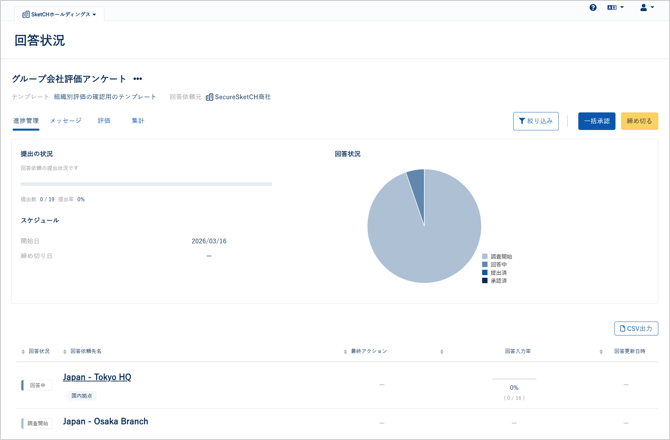
Task: Open the 絞り込み filter options
Action: pos(536,121)
